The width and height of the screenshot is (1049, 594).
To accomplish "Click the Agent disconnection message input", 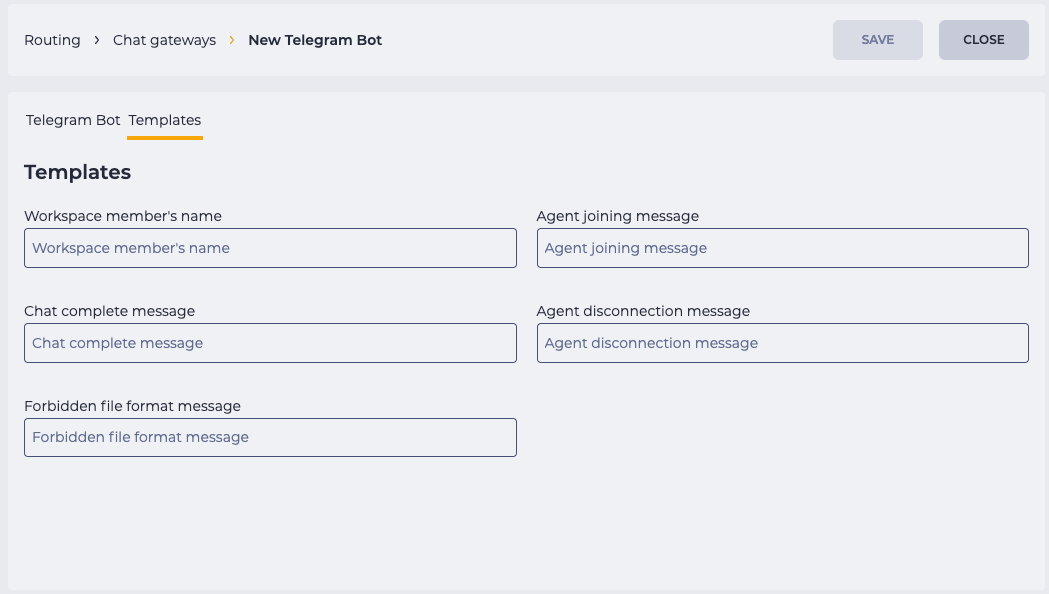I will pos(783,343).
